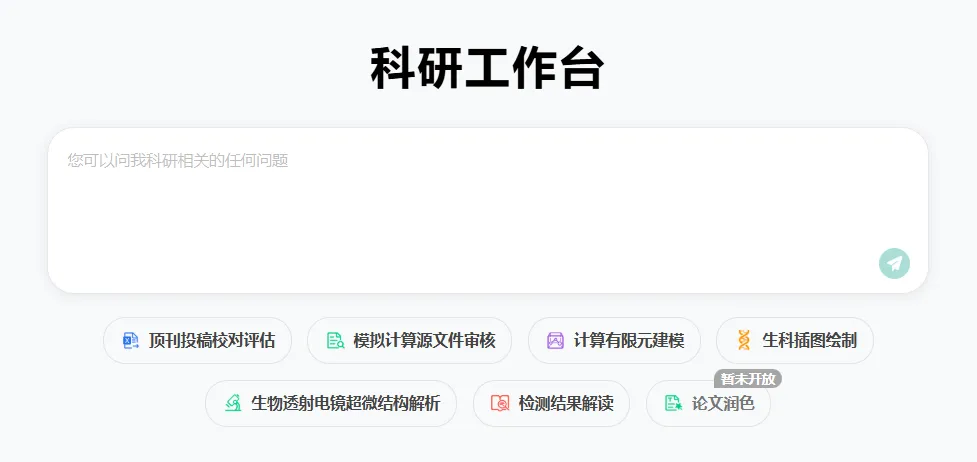Click the 论文润色 text label
Image resolution: width=977 pixels, height=462 pixels.
[720, 404]
